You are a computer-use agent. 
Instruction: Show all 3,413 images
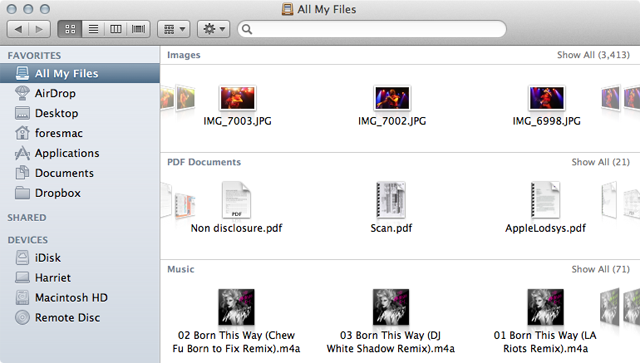tap(593, 55)
